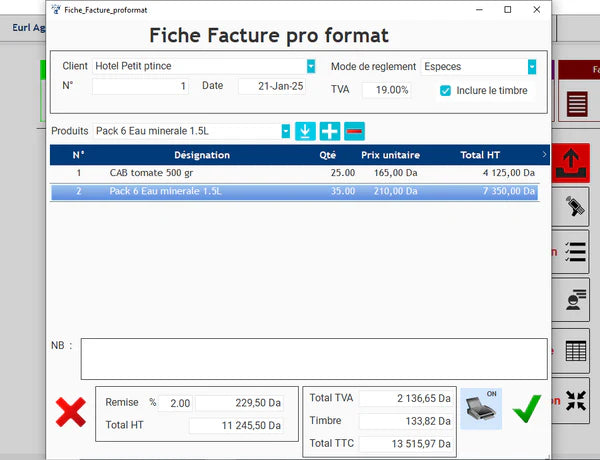Select the CAB tomate 500 gr row

pos(295,173)
